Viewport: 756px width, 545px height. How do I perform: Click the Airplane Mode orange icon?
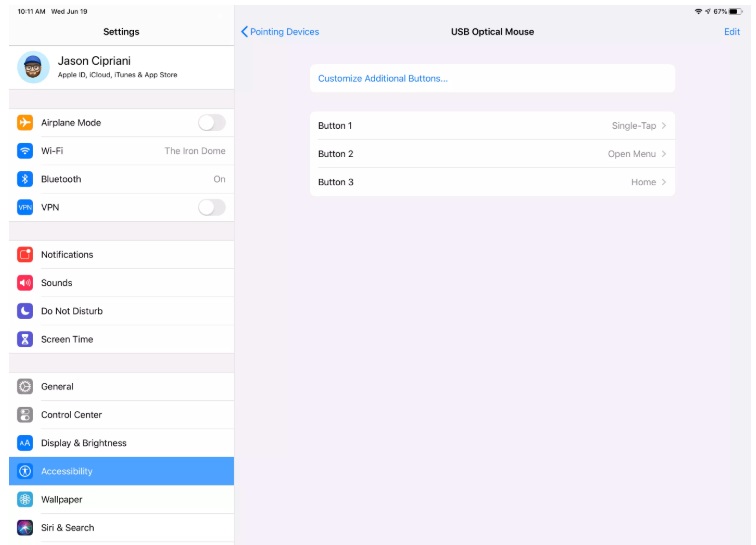click(25, 123)
